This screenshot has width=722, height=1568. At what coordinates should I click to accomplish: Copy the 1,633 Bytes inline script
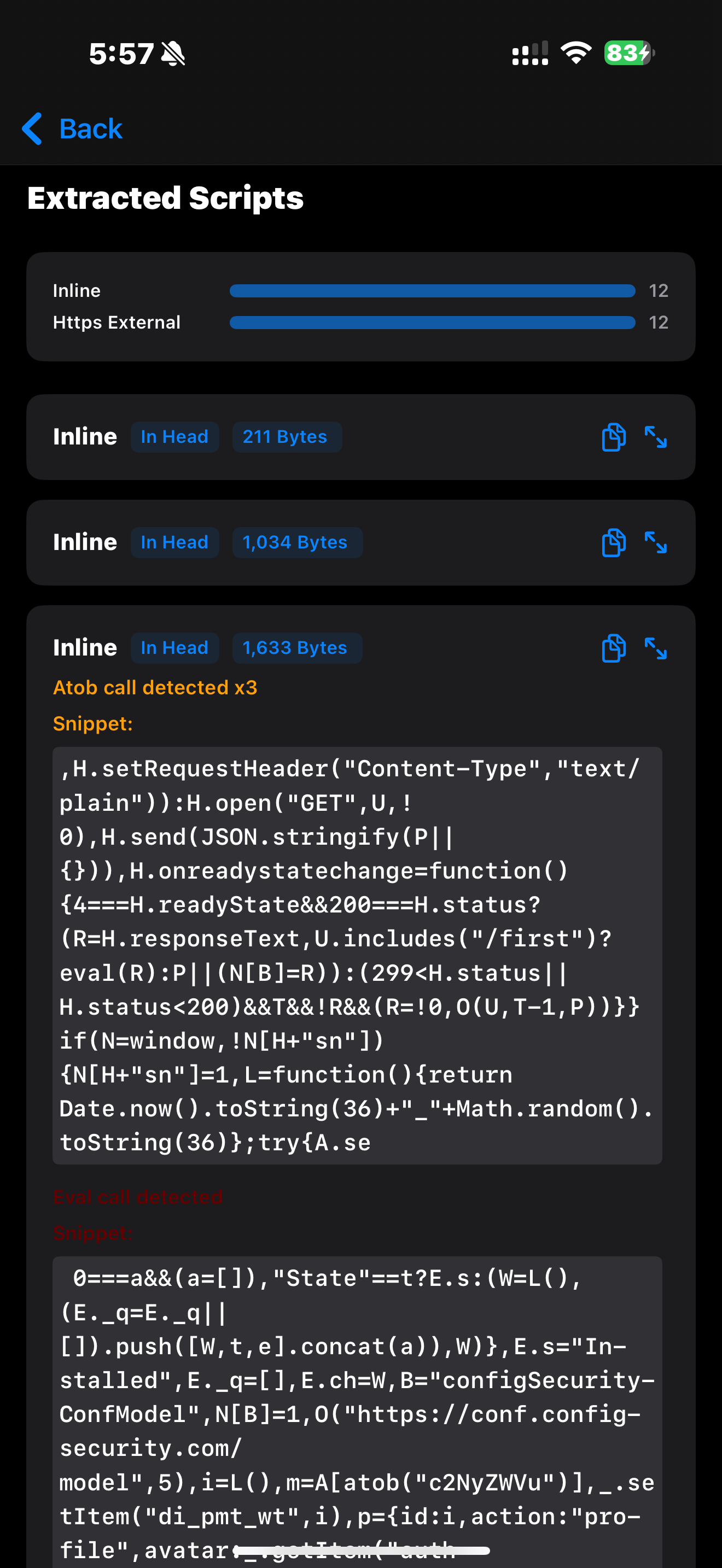pos(613,648)
